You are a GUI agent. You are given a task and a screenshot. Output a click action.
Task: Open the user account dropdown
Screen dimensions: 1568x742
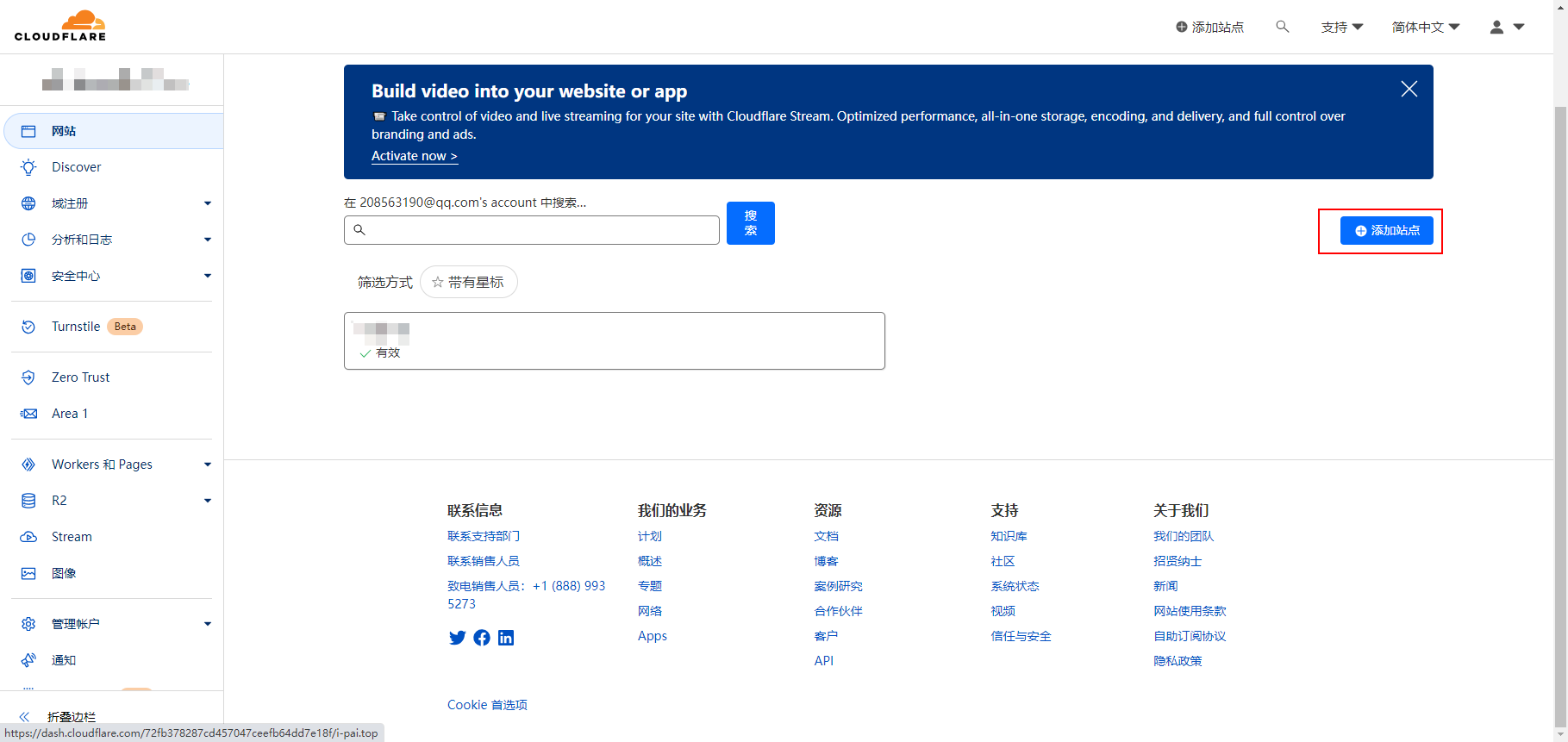coord(1508,28)
